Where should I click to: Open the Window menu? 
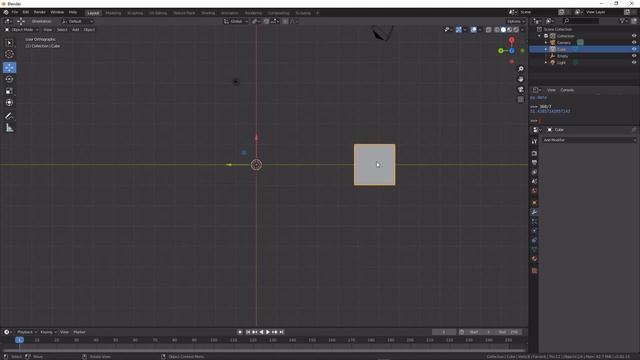57,13
